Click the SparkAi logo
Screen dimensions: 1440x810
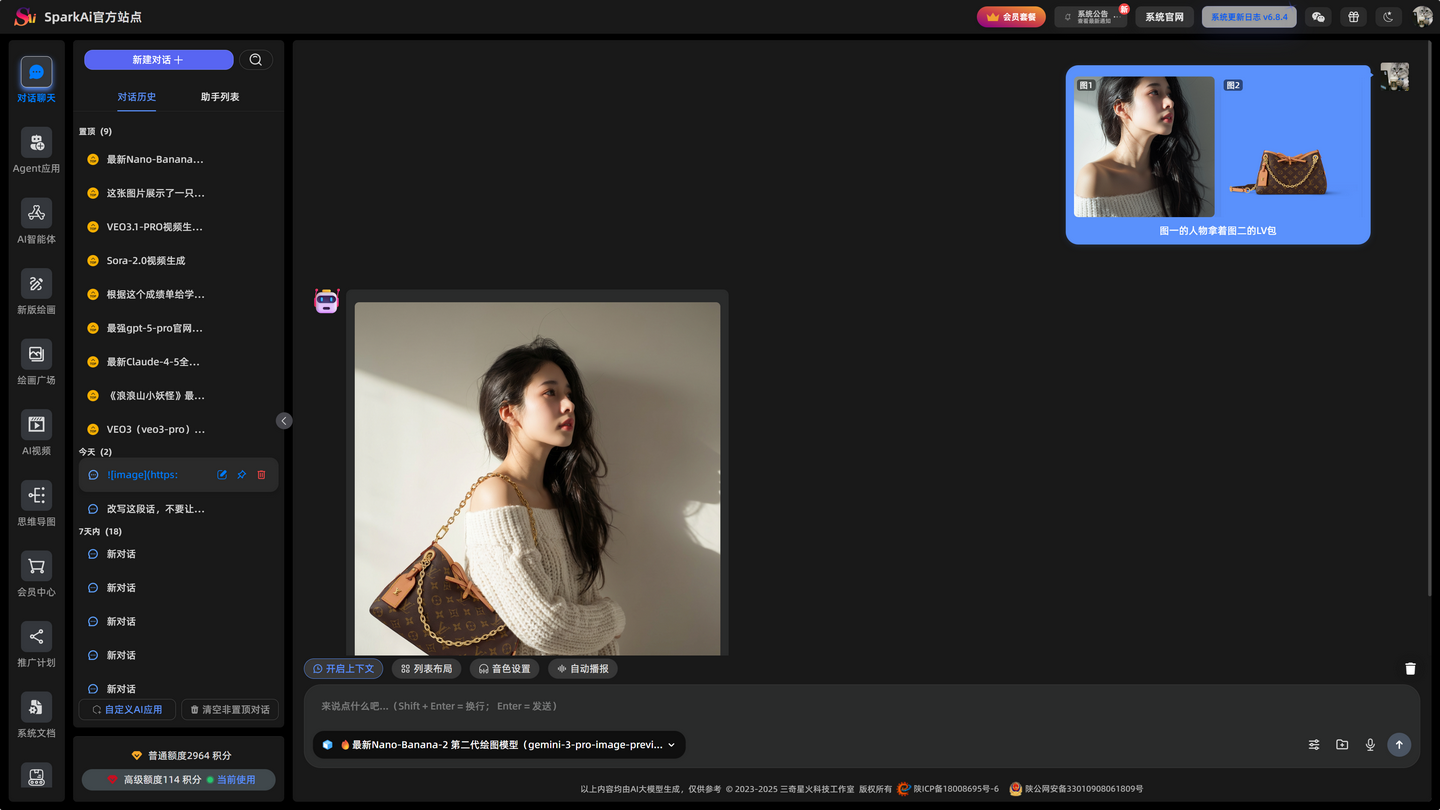(25, 17)
